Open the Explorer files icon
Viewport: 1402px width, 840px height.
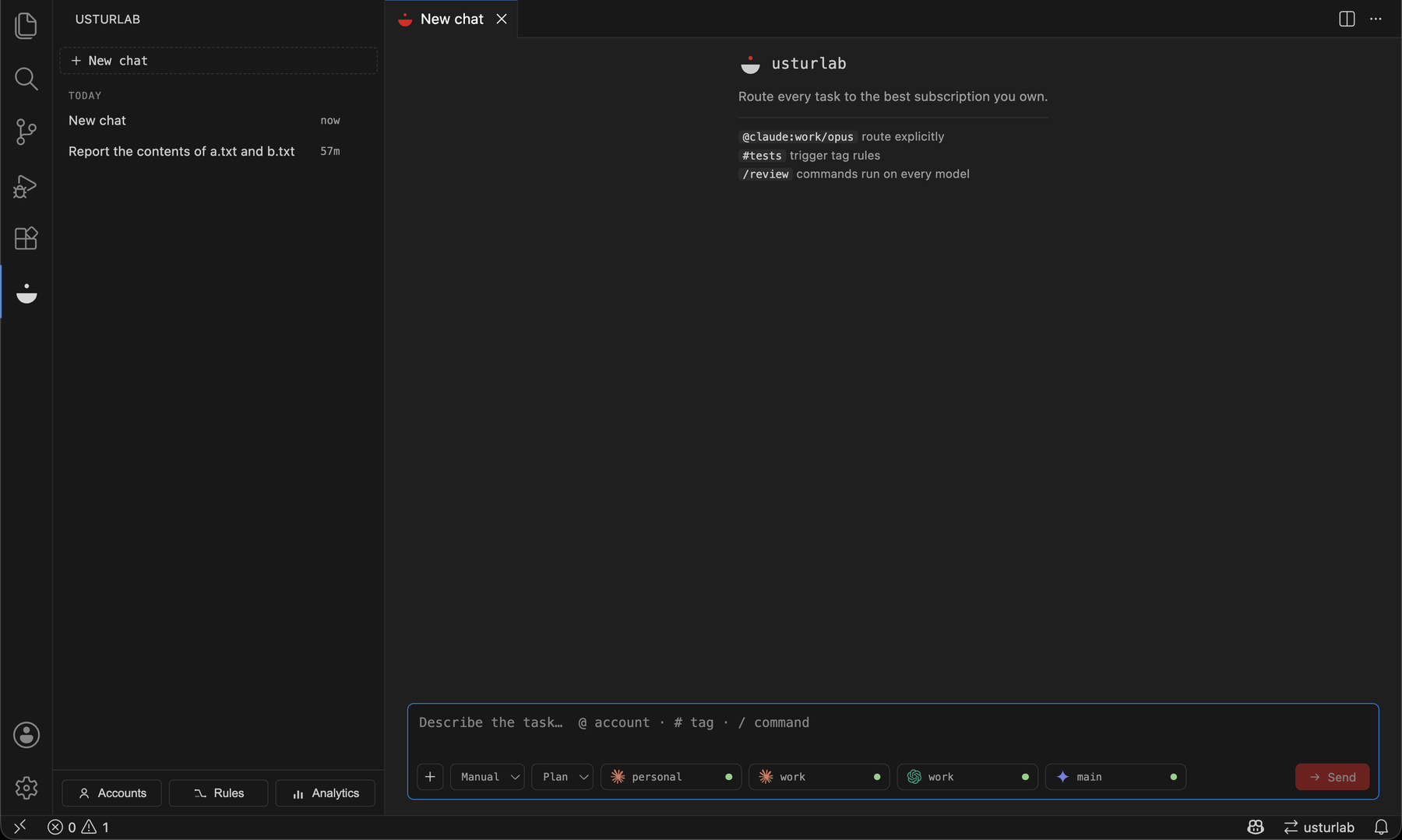pyautogui.click(x=26, y=25)
